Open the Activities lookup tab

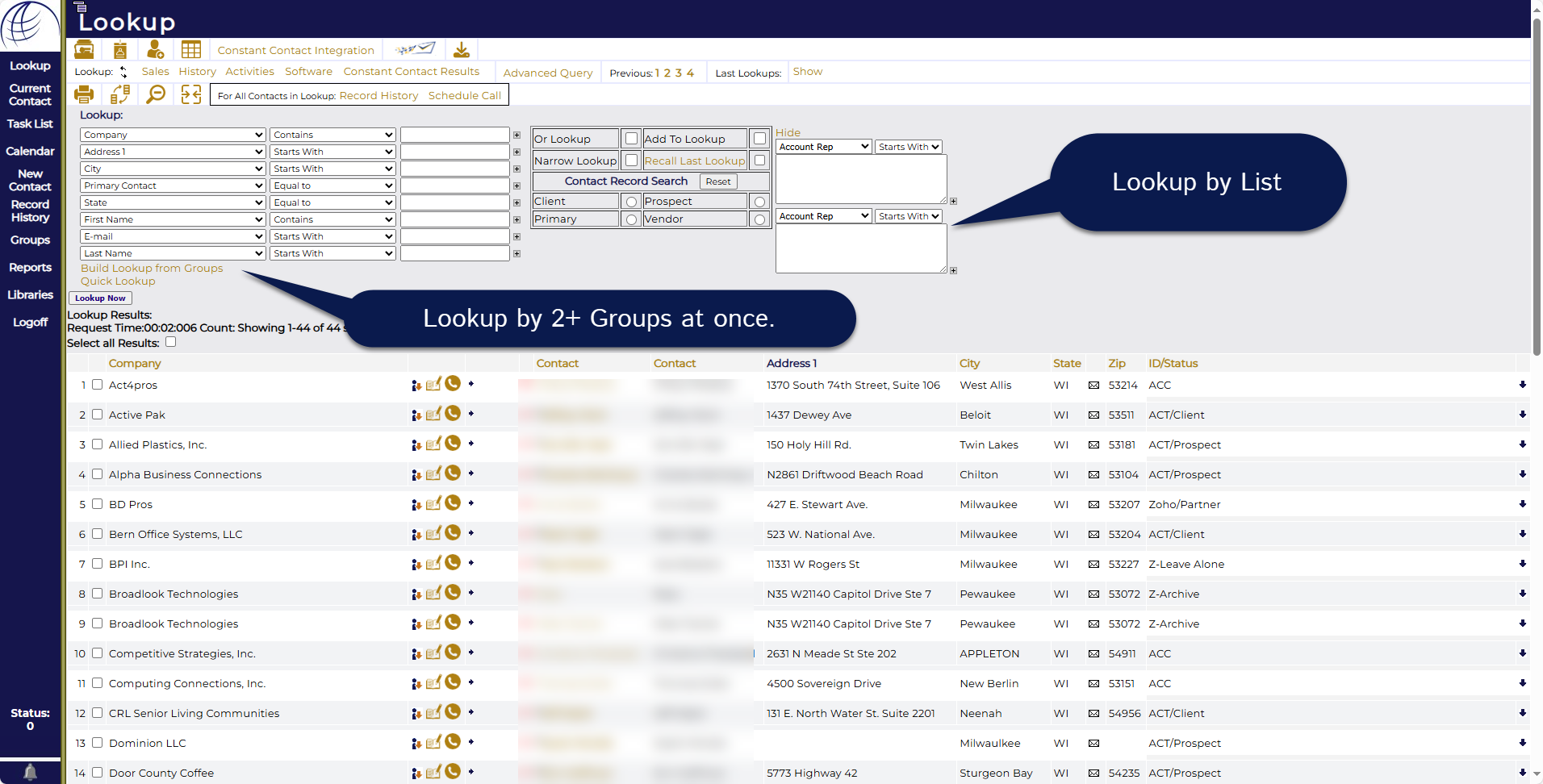coord(249,72)
